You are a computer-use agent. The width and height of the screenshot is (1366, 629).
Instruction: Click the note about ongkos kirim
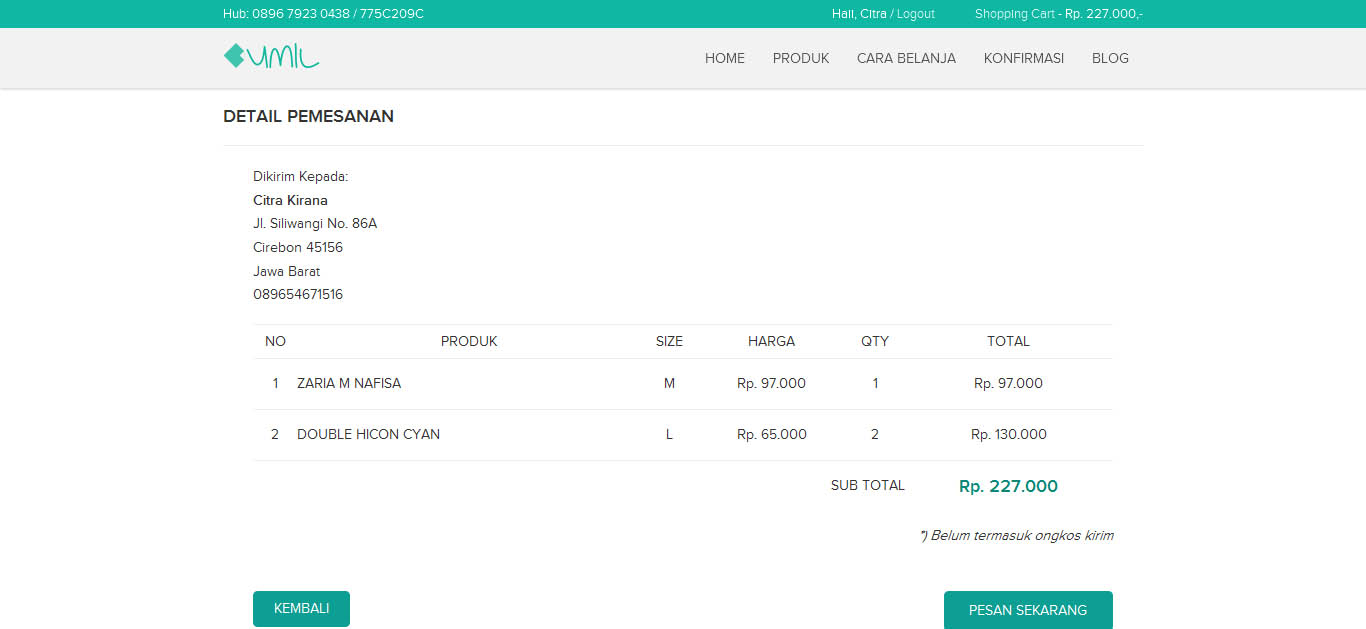[1016, 535]
